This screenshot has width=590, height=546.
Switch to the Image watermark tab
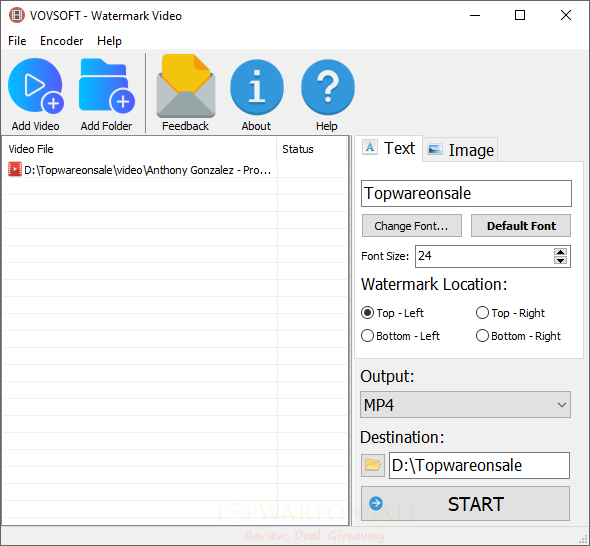tap(460, 150)
